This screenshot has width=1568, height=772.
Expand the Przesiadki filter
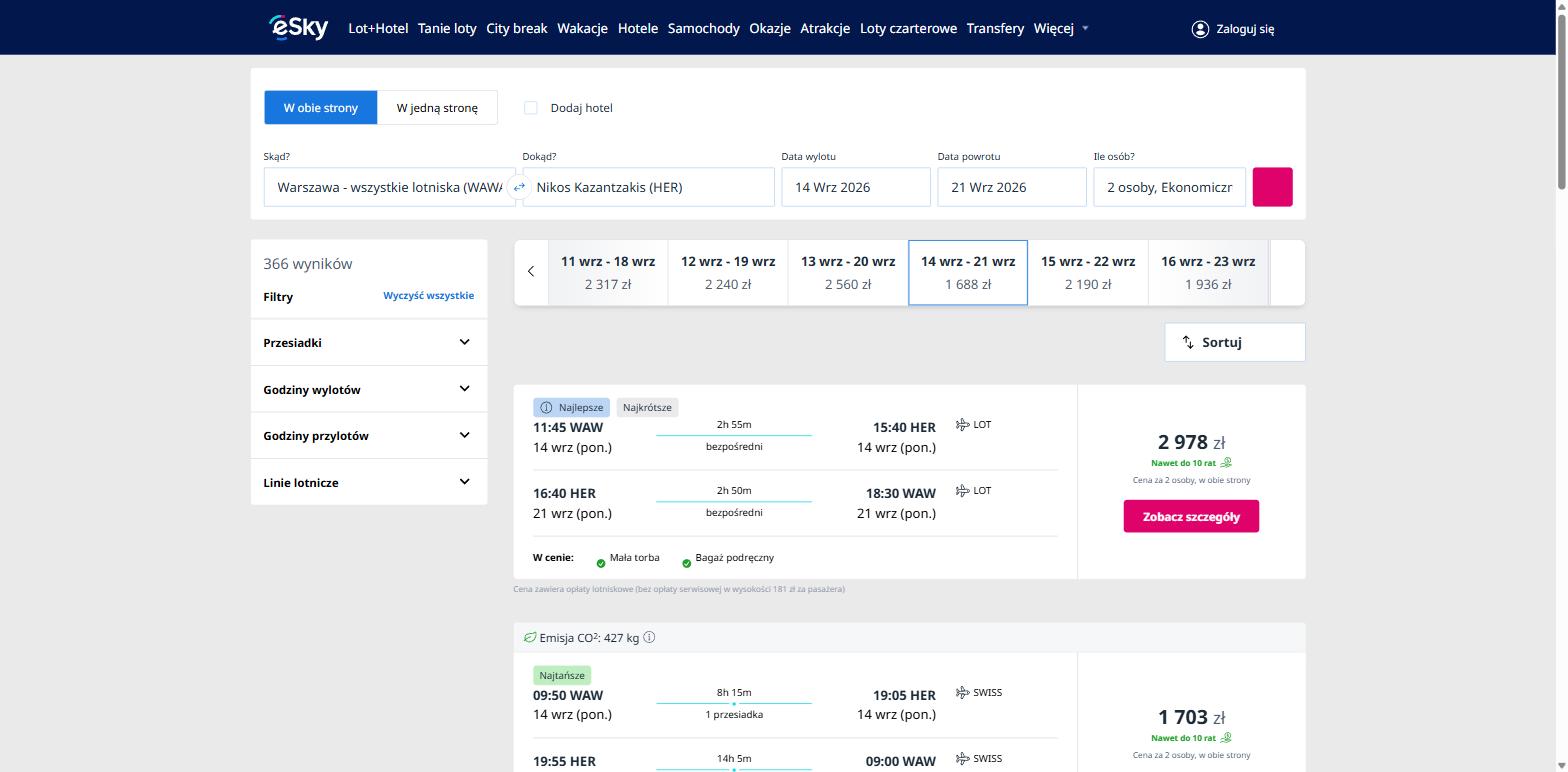[368, 343]
